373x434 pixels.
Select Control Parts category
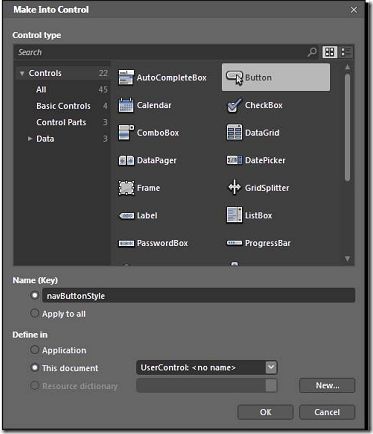click(x=61, y=122)
